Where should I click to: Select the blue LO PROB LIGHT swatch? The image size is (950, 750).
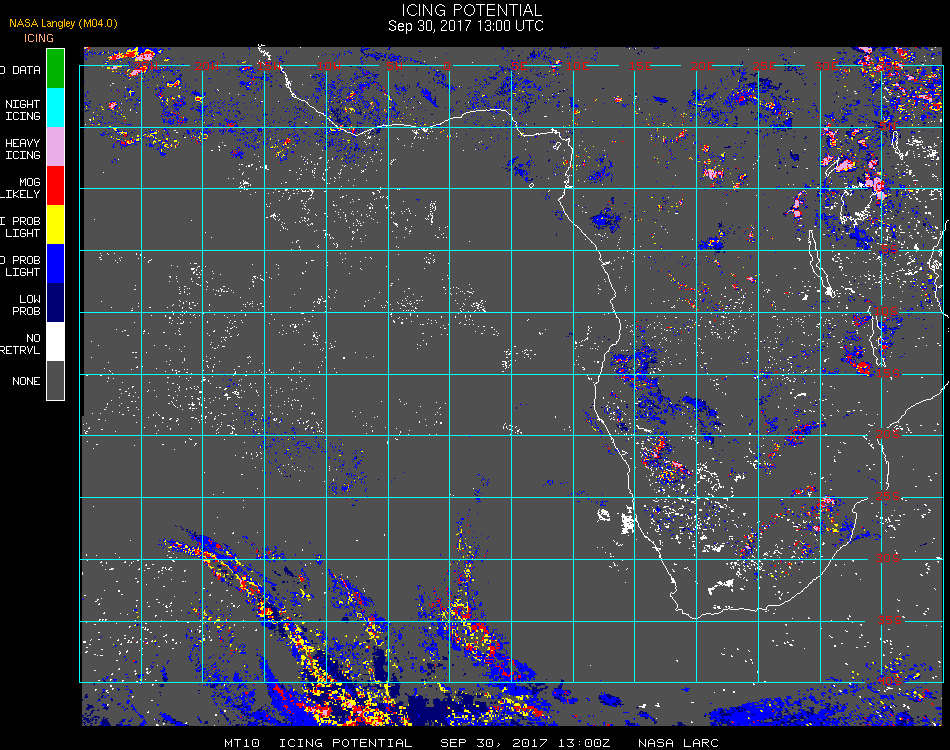click(x=56, y=263)
